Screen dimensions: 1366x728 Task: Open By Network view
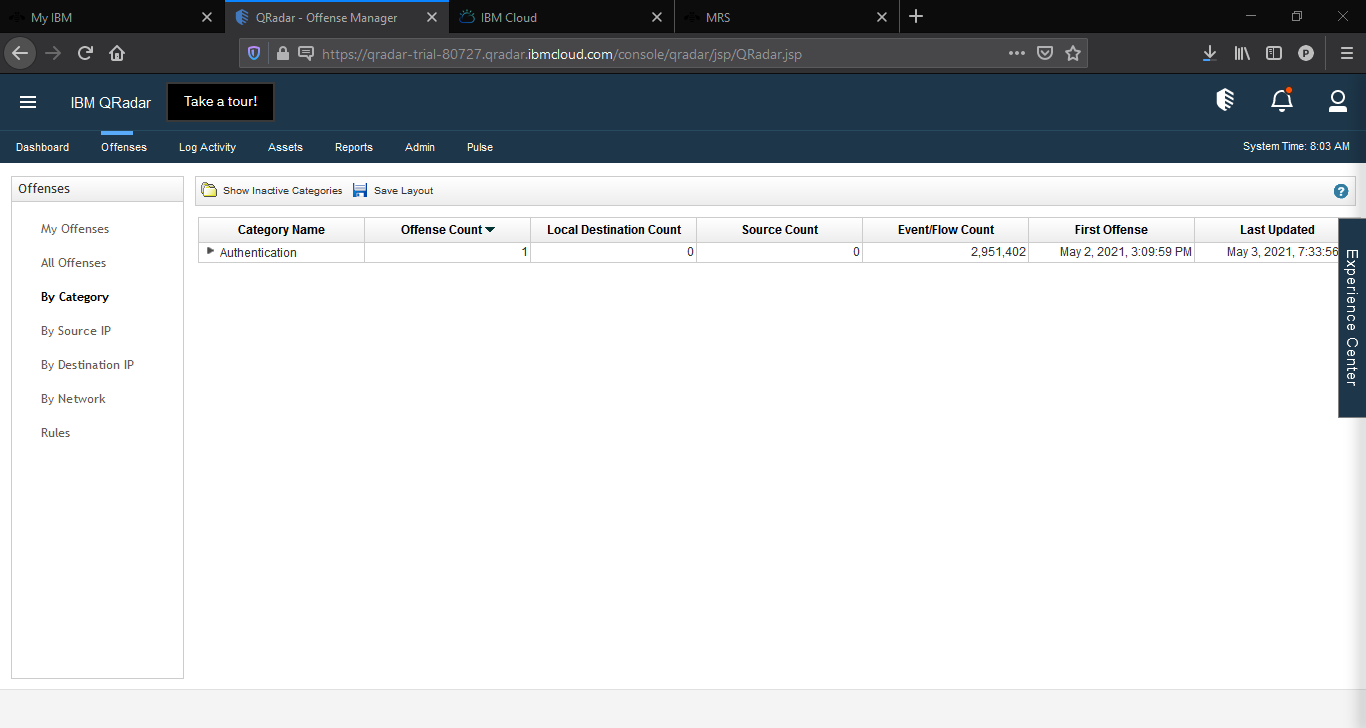[73, 399]
